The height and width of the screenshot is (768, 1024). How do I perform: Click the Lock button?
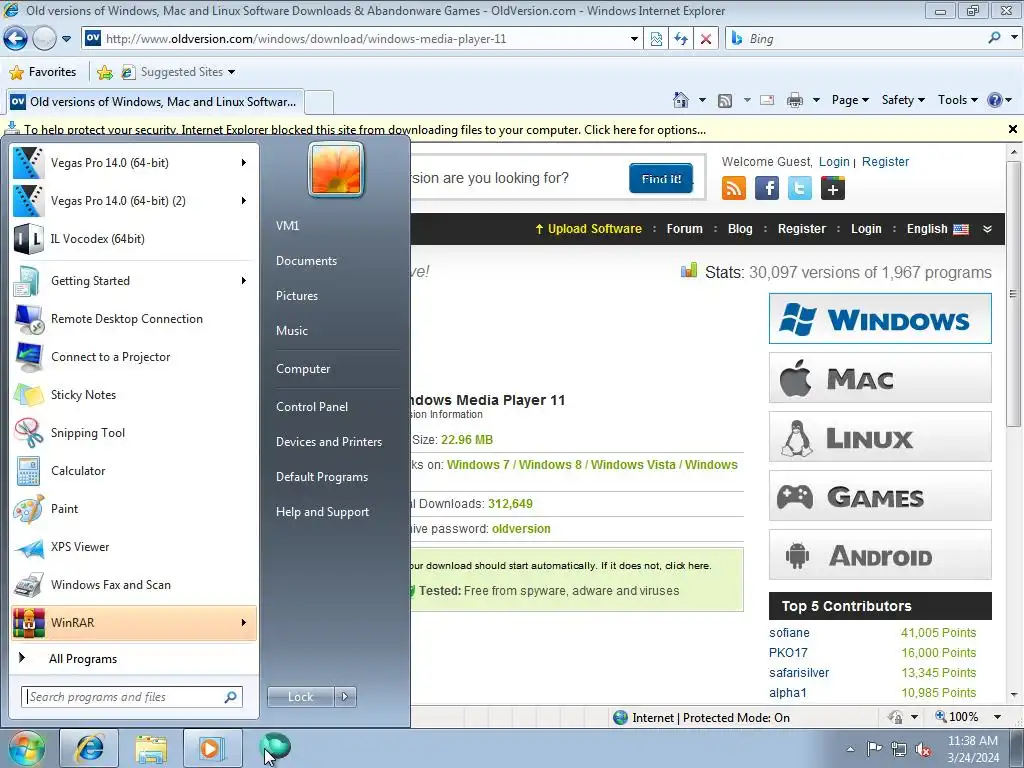coord(300,697)
